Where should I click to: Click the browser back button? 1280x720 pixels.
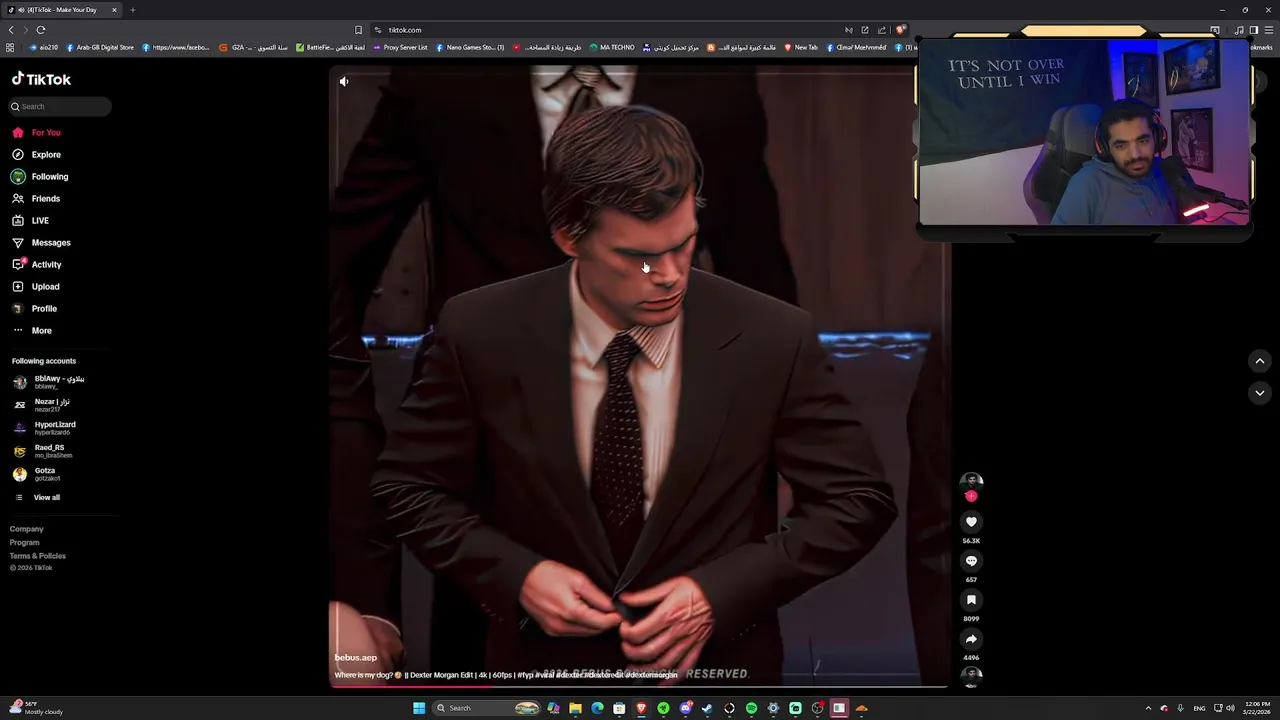tap(11, 30)
